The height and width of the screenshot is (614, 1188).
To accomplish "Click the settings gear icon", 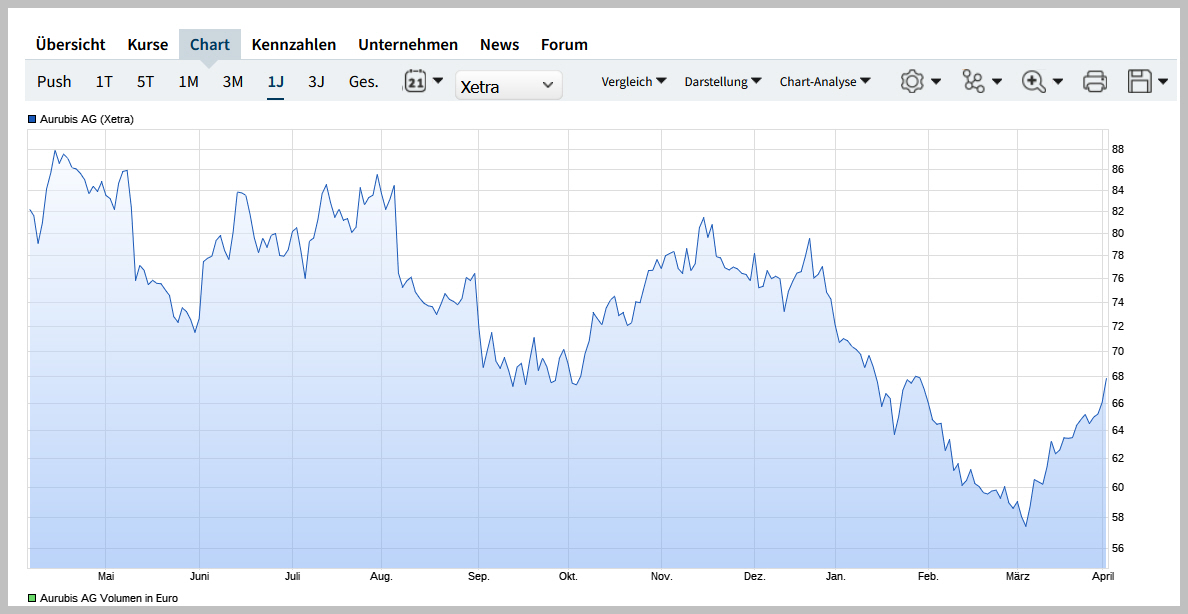I will (x=911, y=81).
